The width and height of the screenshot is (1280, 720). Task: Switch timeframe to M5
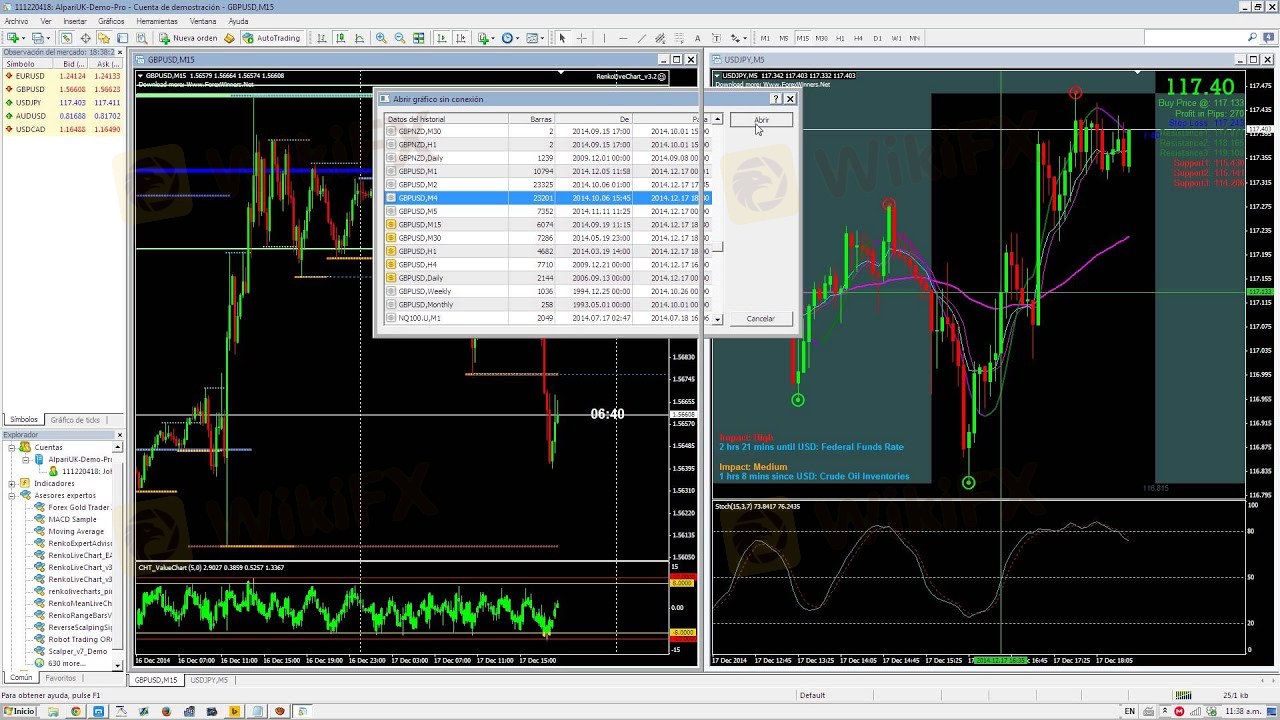pos(784,38)
